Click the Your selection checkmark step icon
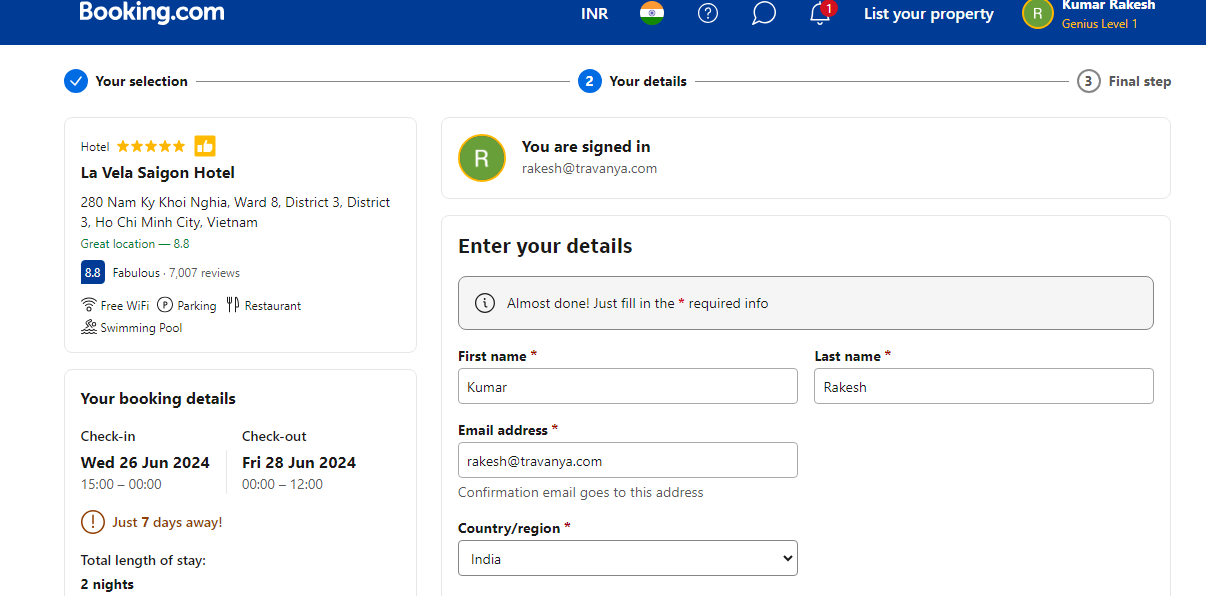Viewport: 1206px width, 596px height. tap(76, 81)
